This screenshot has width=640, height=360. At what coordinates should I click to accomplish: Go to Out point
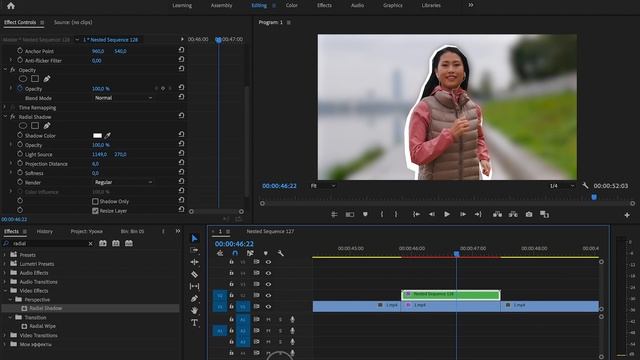(478, 214)
